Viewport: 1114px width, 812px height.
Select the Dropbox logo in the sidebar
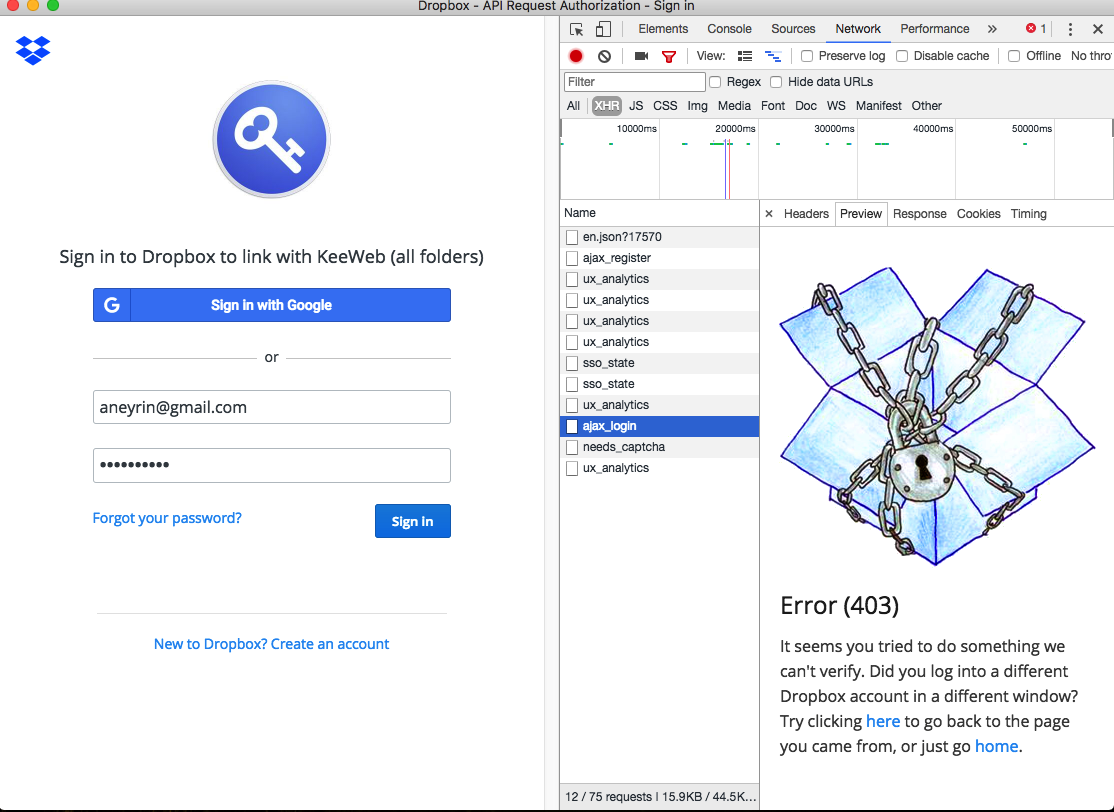coord(33,50)
